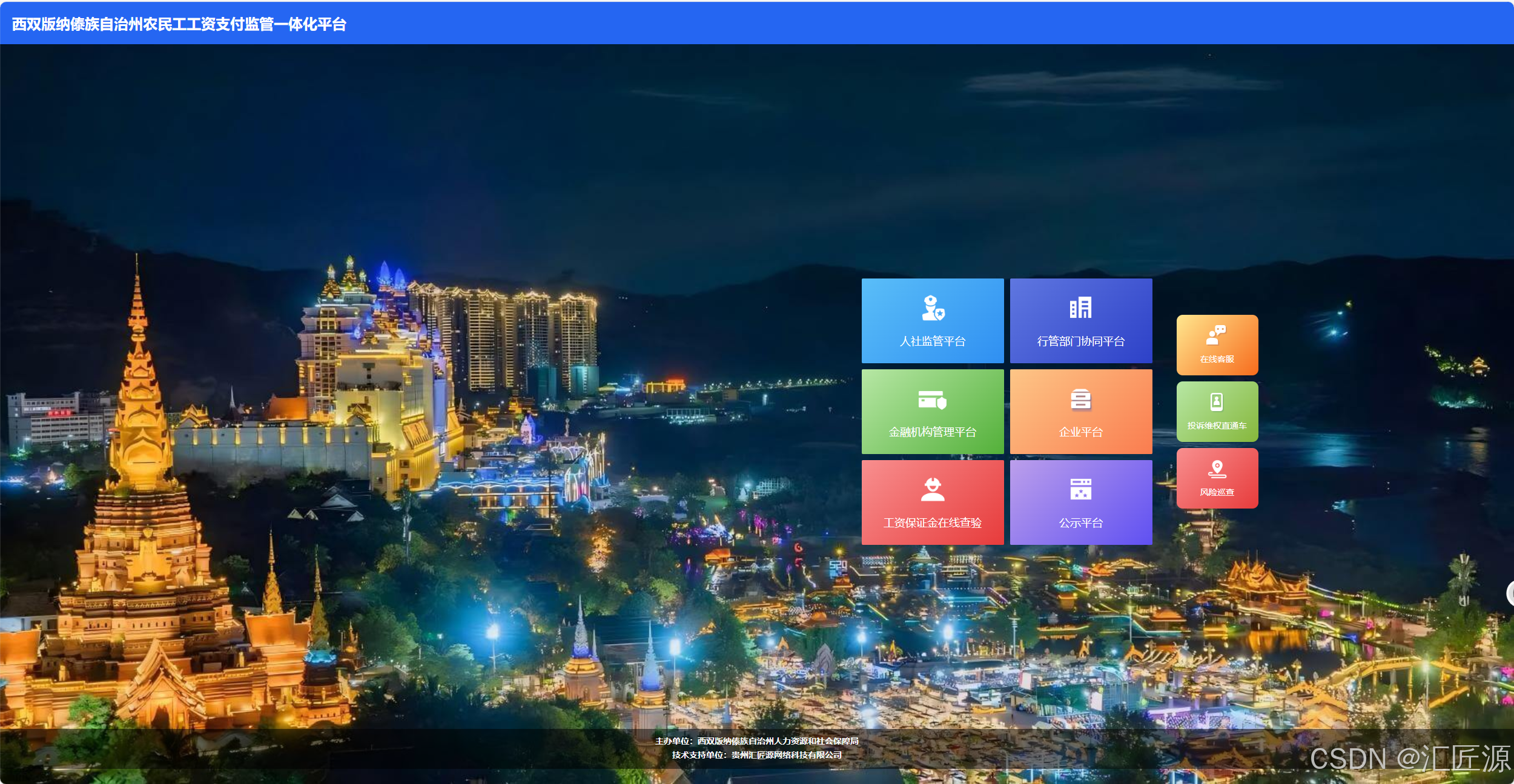Screen dimensions: 1514x784
Task: Click 贵州汇匠源网络科技有限公司 footer text
Action: tap(786, 756)
